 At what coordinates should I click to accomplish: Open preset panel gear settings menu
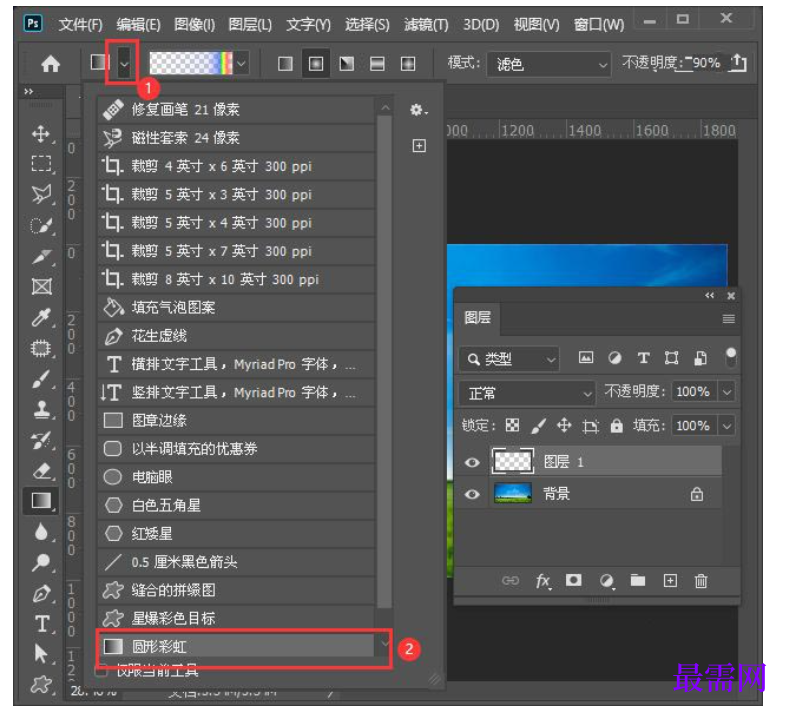pos(419,110)
